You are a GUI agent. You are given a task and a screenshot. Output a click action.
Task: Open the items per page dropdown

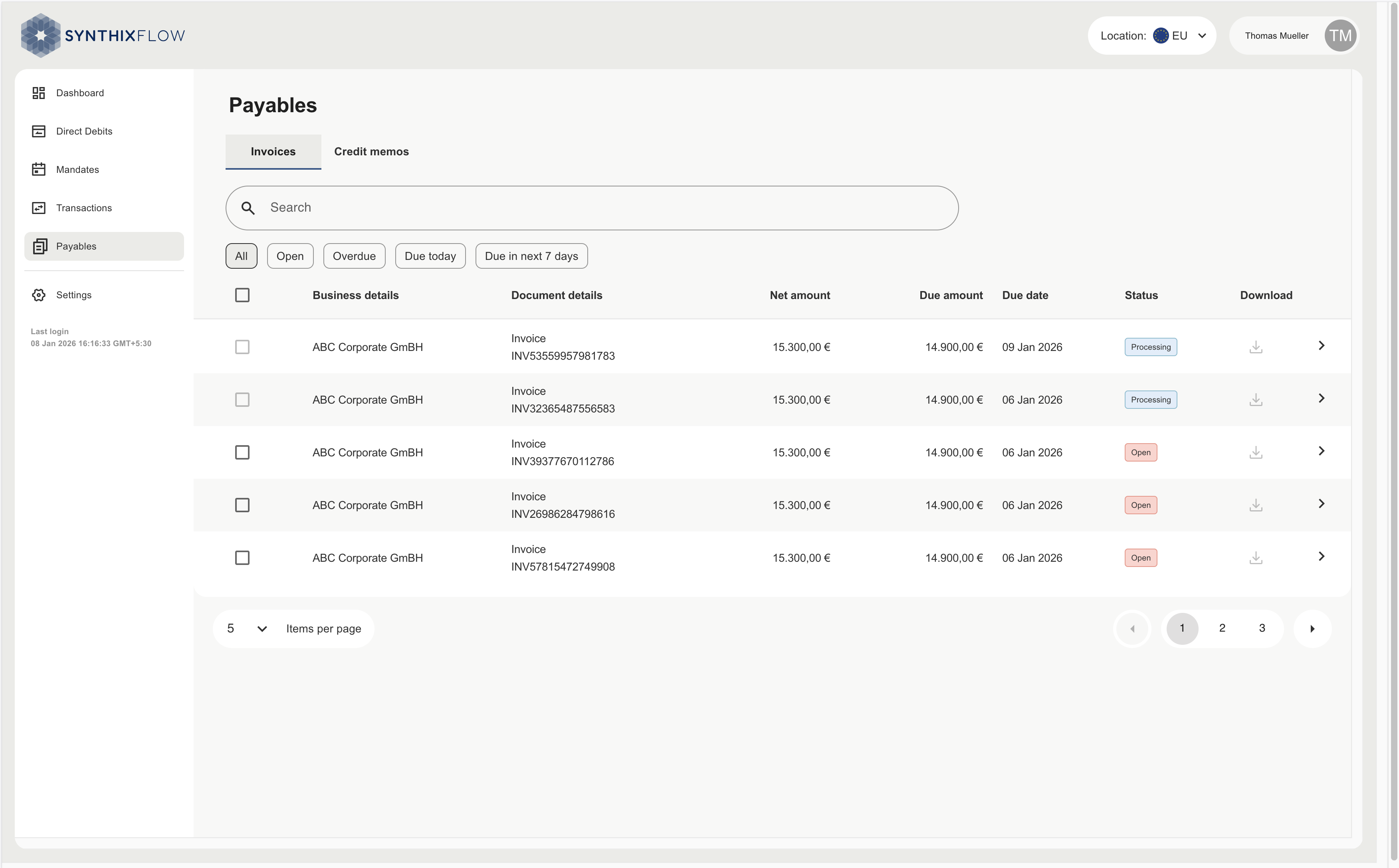[248, 628]
